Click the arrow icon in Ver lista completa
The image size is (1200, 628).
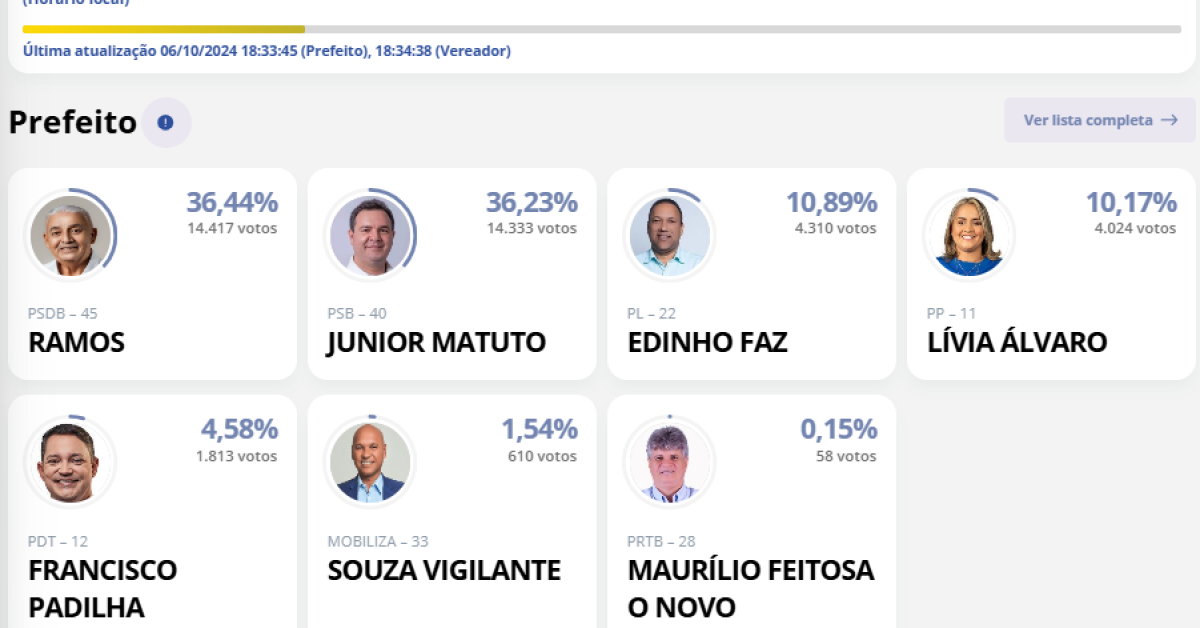point(1169,120)
